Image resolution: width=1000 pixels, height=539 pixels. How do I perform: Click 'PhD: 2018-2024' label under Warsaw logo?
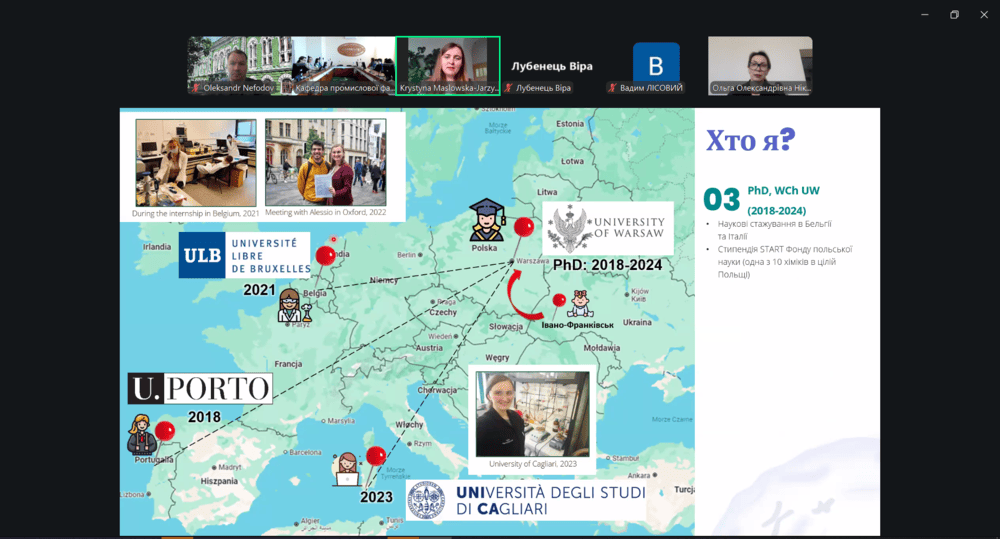tap(607, 265)
